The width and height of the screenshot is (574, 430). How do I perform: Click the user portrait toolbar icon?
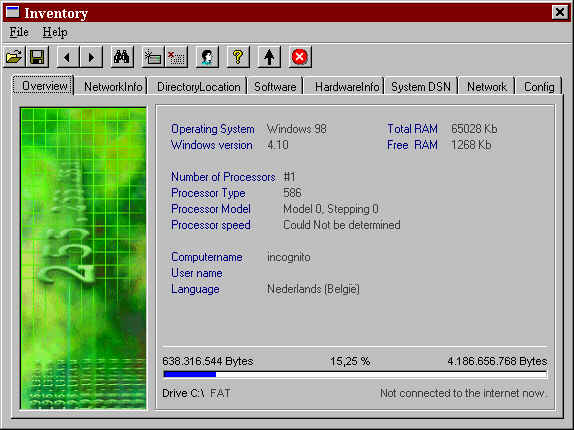click(x=207, y=57)
